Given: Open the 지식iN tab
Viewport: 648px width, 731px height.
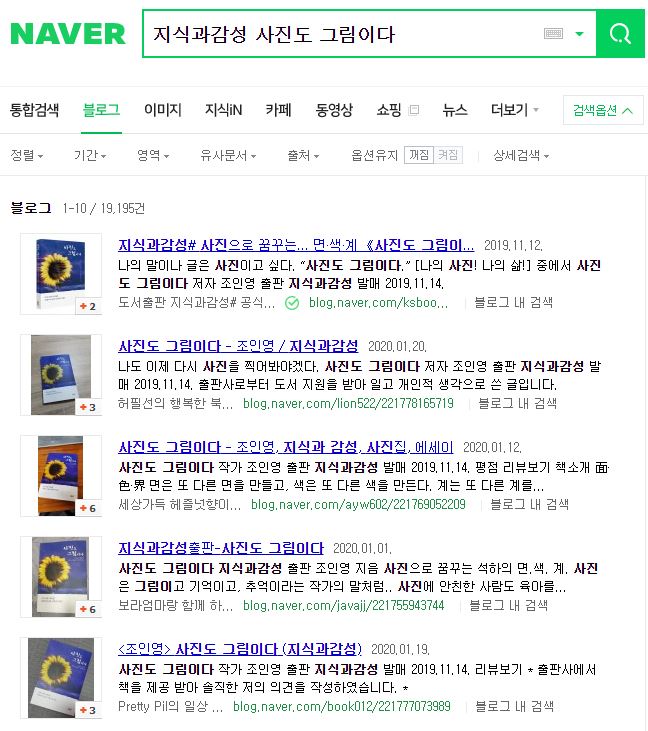Looking at the screenshot, I should (x=224, y=110).
